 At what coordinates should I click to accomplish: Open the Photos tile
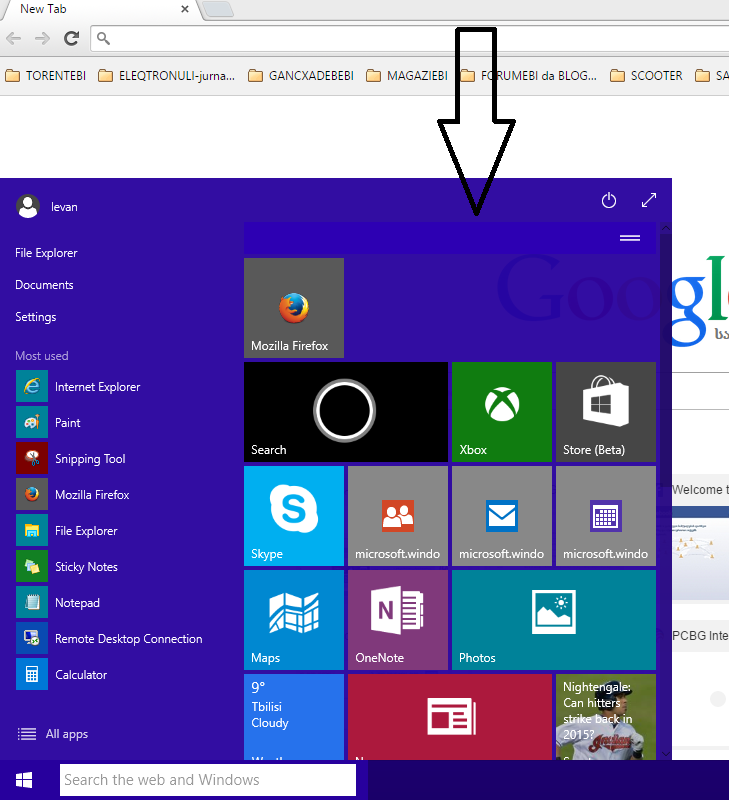point(554,620)
